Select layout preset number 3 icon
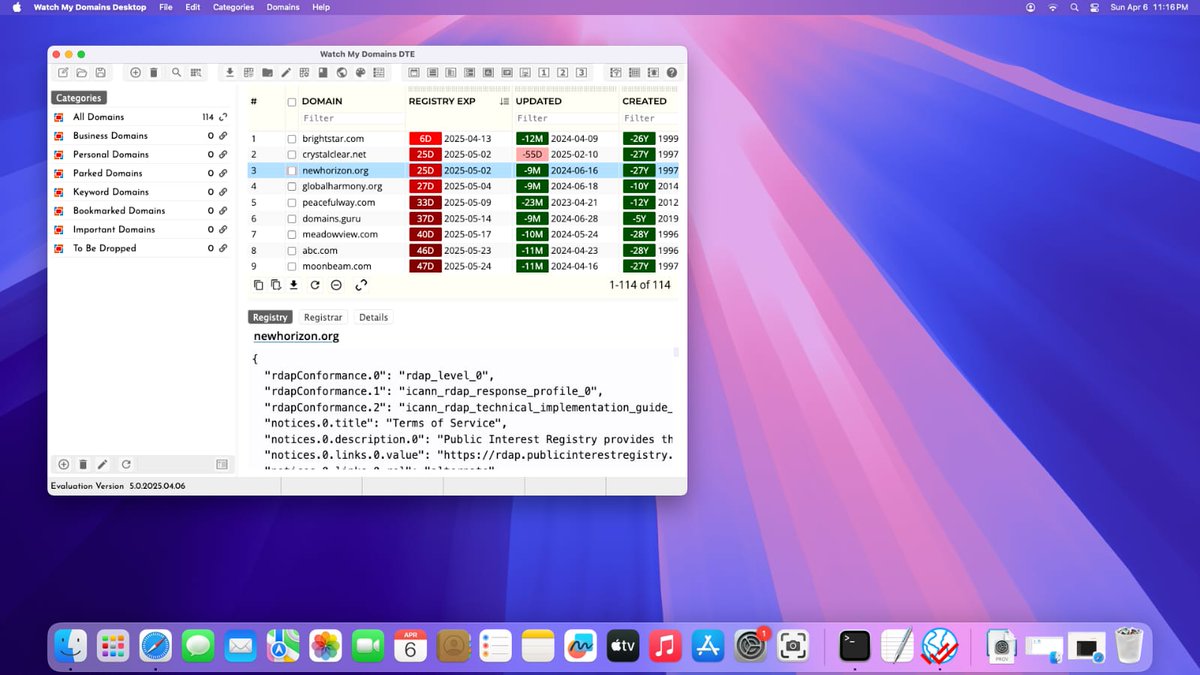 coord(580,73)
